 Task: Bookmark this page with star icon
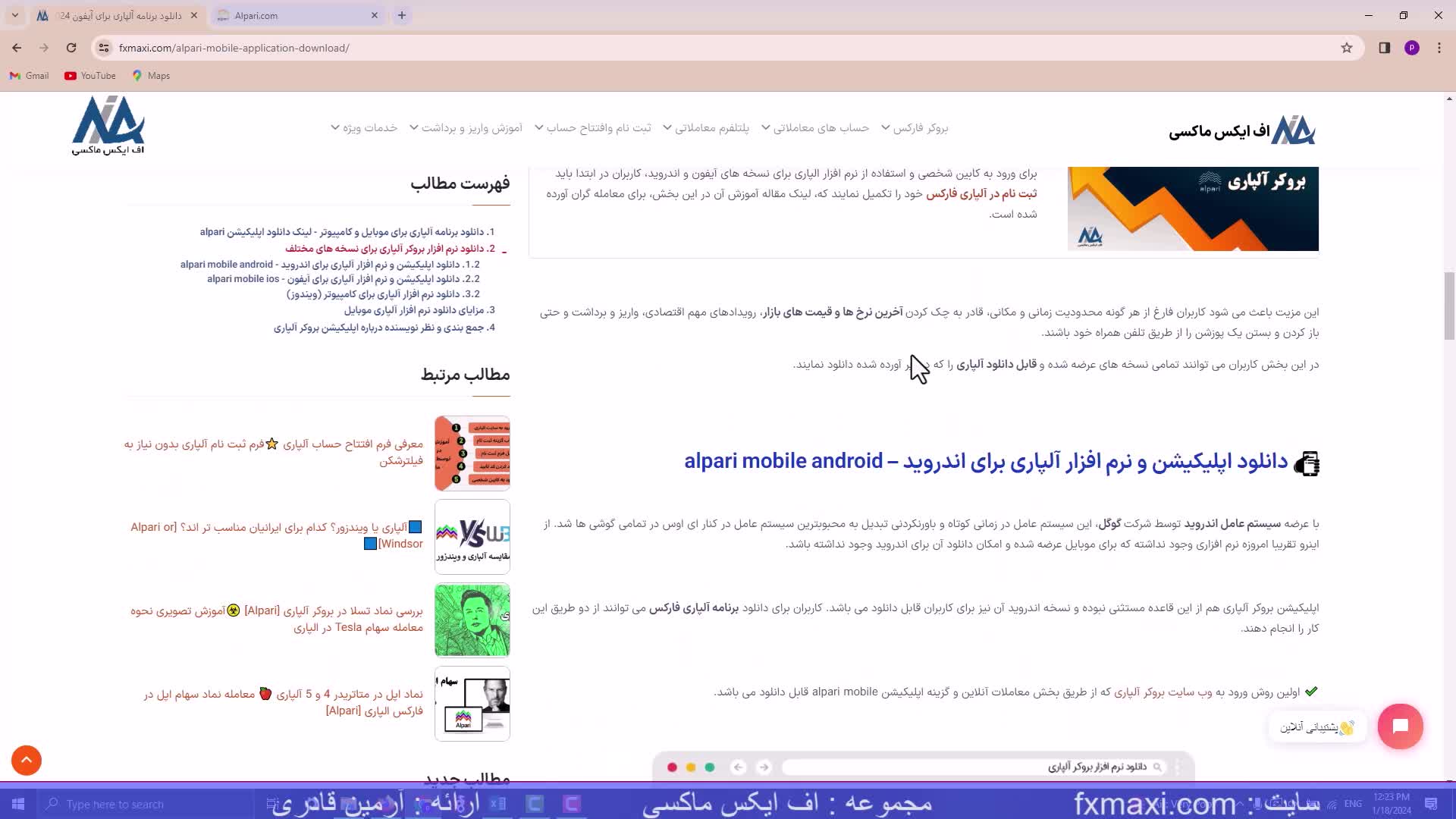click(x=1347, y=48)
